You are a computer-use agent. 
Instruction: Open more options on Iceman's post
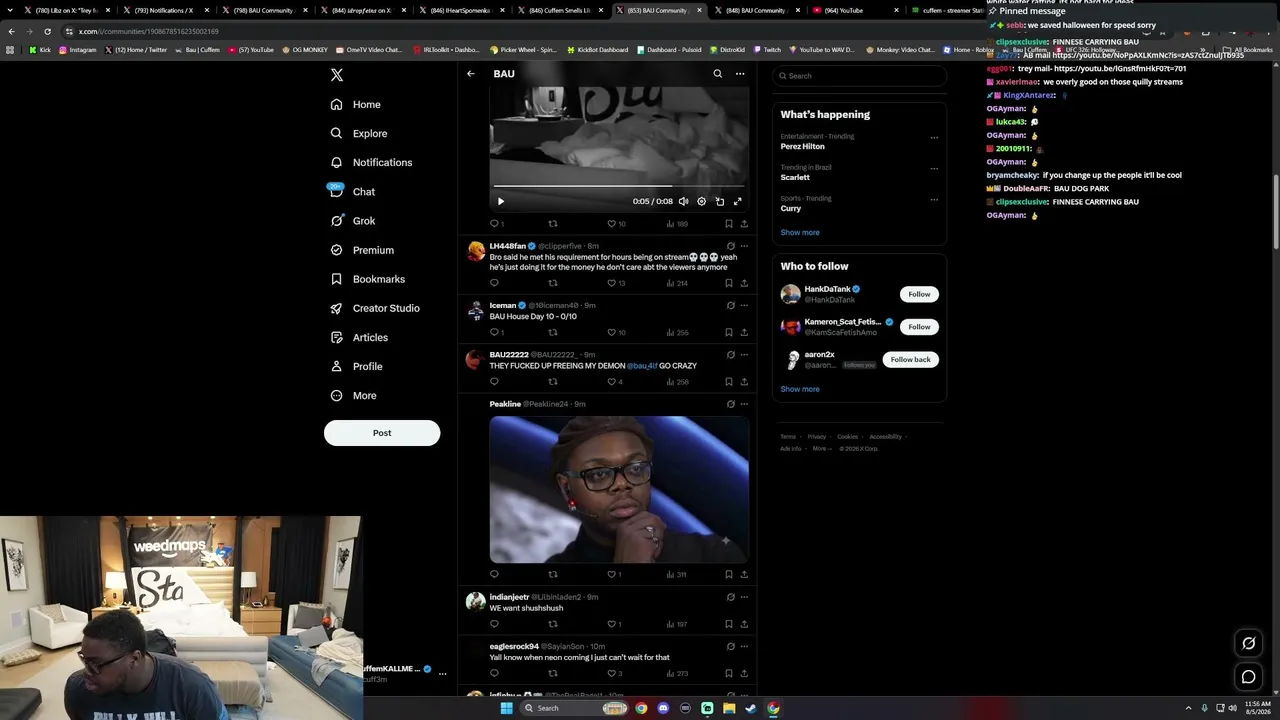pos(744,305)
